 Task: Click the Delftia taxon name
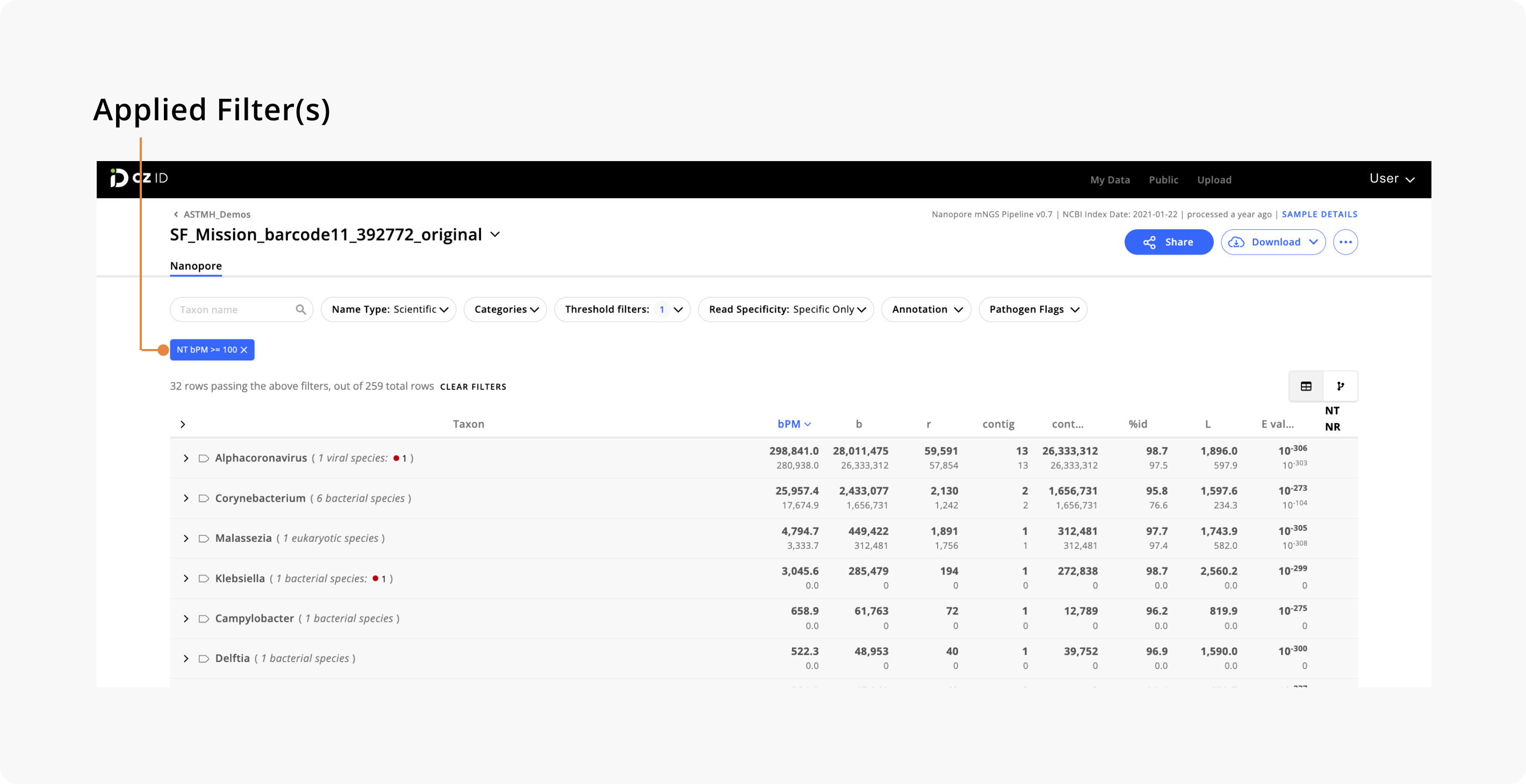(232, 658)
